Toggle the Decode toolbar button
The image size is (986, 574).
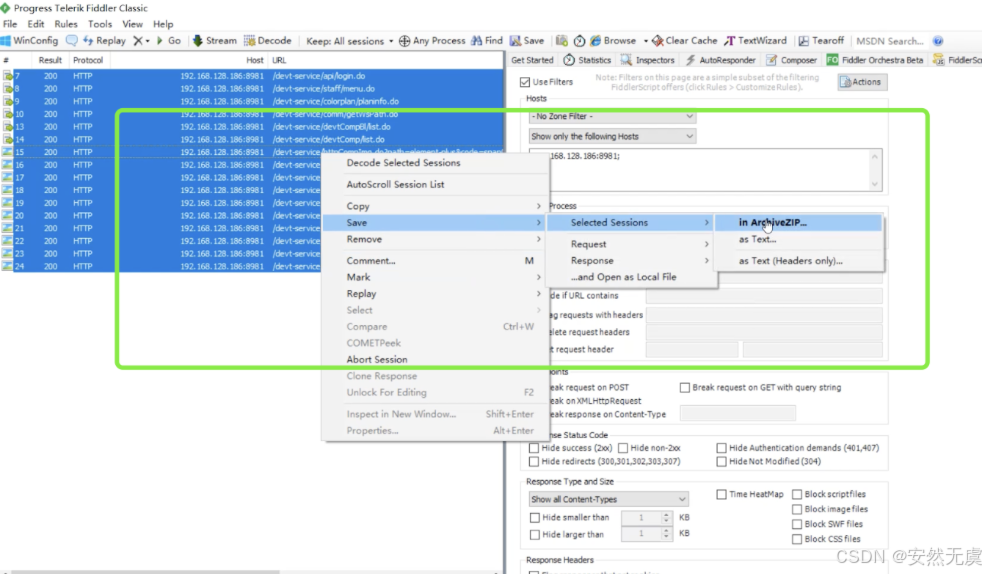tap(268, 41)
